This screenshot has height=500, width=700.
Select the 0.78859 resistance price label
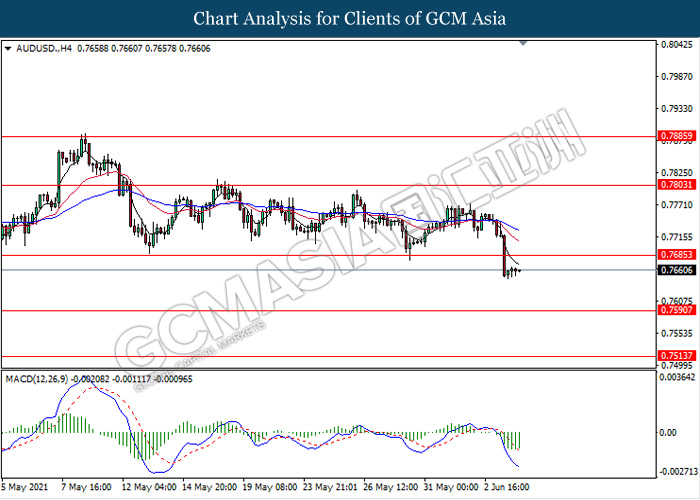677,136
